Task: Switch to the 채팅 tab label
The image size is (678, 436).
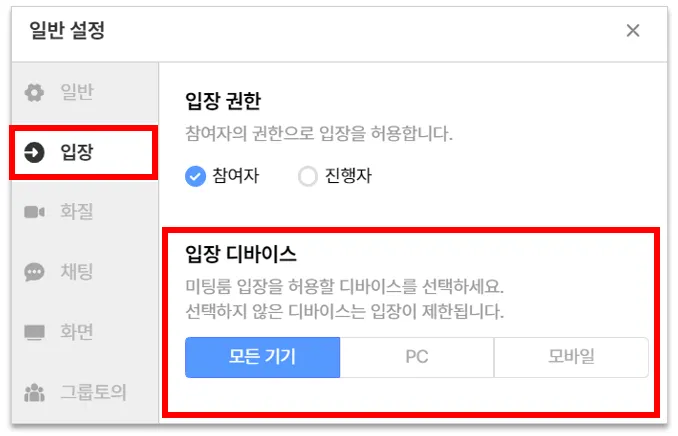Action: click(x=77, y=272)
